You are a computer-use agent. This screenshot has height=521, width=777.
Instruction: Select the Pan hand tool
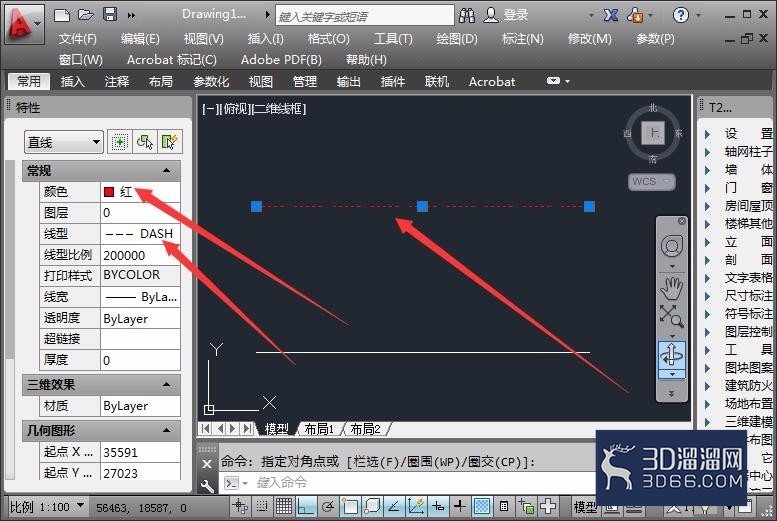pyautogui.click(x=671, y=288)
